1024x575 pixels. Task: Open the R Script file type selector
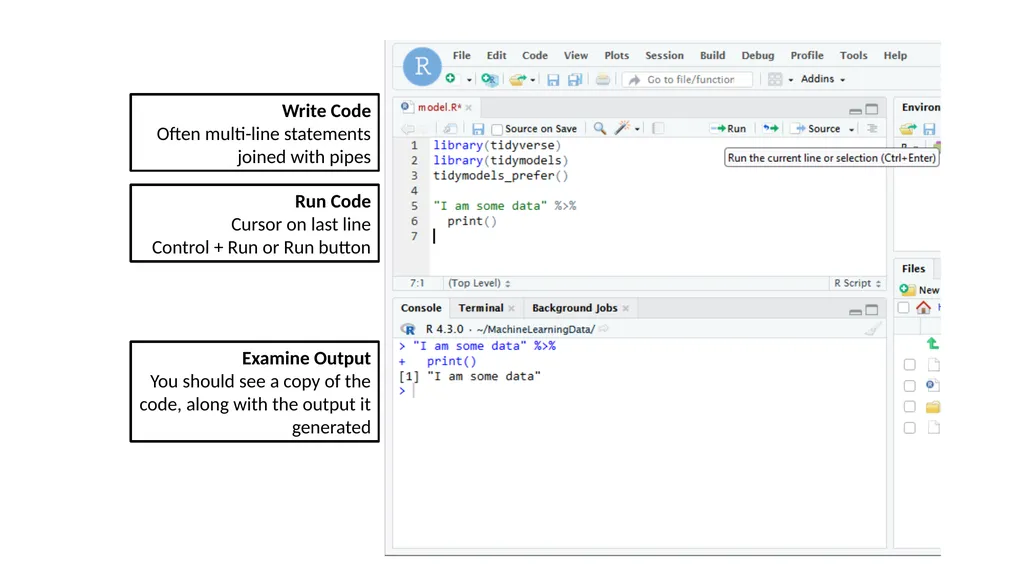857,283
